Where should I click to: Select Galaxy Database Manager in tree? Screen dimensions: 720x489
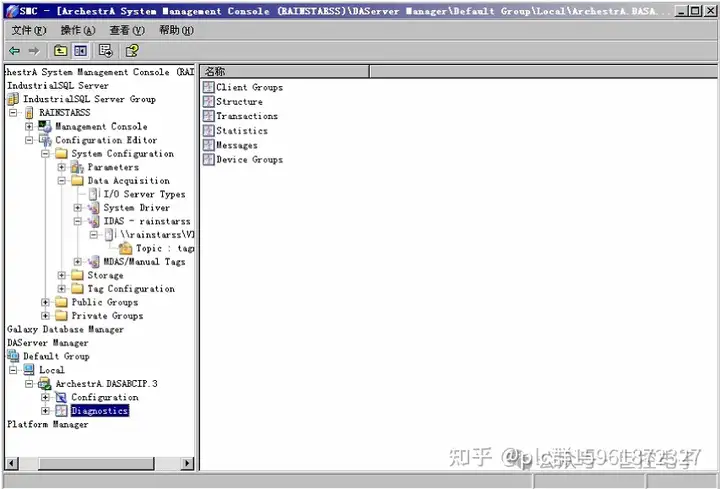pos(65,329)
